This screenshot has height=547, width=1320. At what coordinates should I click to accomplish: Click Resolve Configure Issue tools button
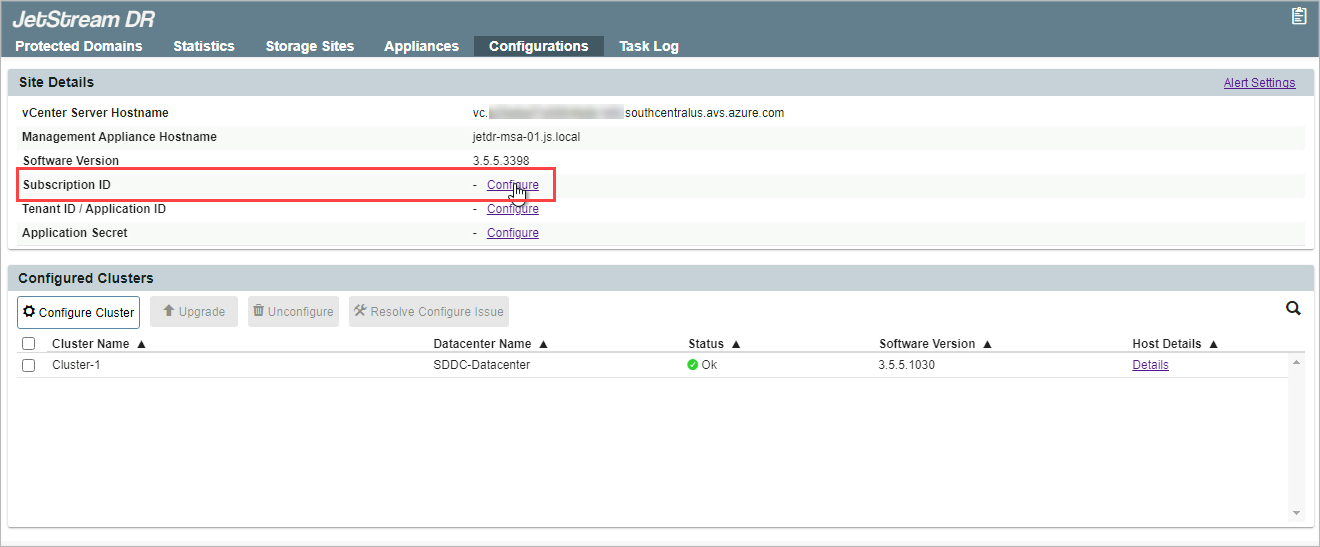pos(429,312)
